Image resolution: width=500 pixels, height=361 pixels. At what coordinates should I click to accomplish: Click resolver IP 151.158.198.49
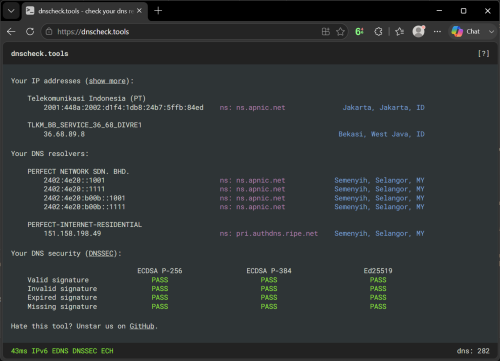pos(72,234)
